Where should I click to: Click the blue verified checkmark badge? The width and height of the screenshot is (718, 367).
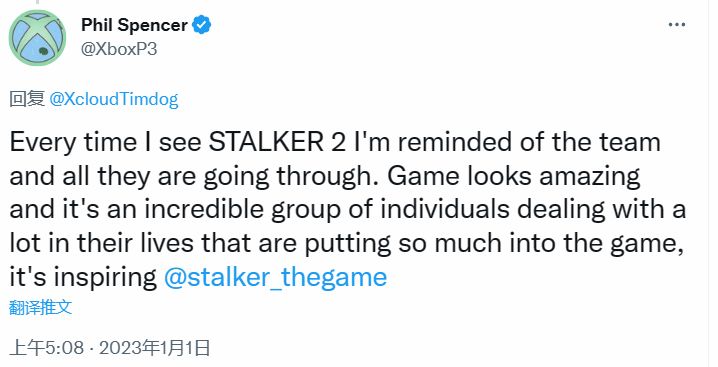[201, 25]
